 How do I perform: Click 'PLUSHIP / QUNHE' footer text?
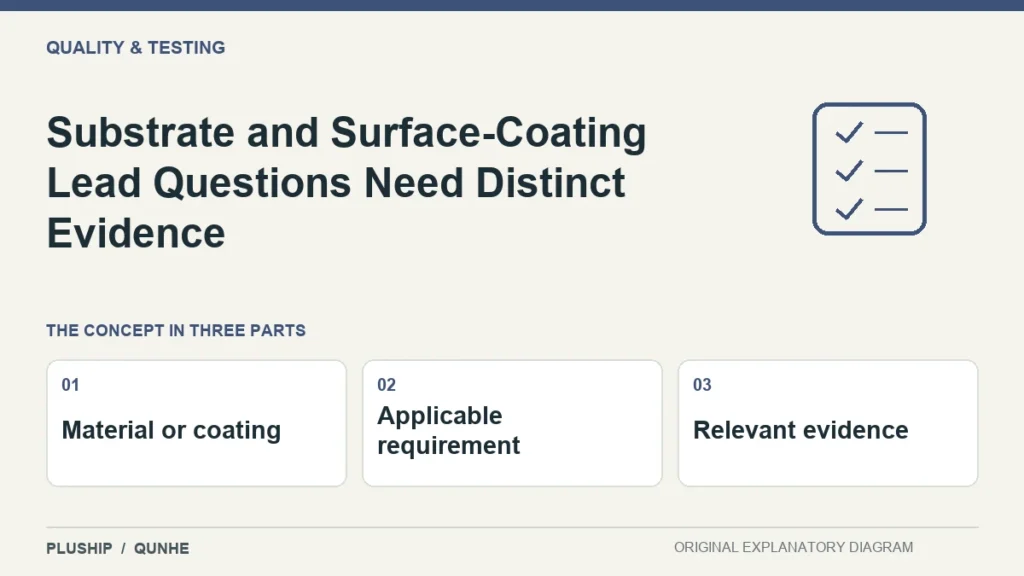[x=118, y=549]
